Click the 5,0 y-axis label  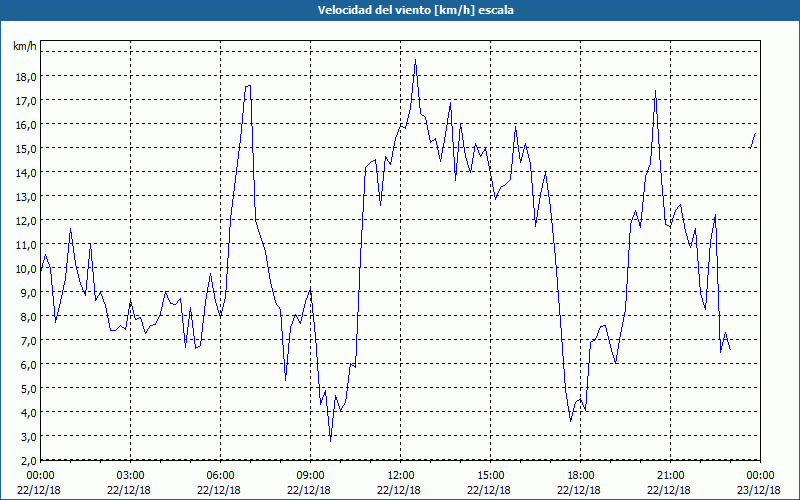coord(29,389)
